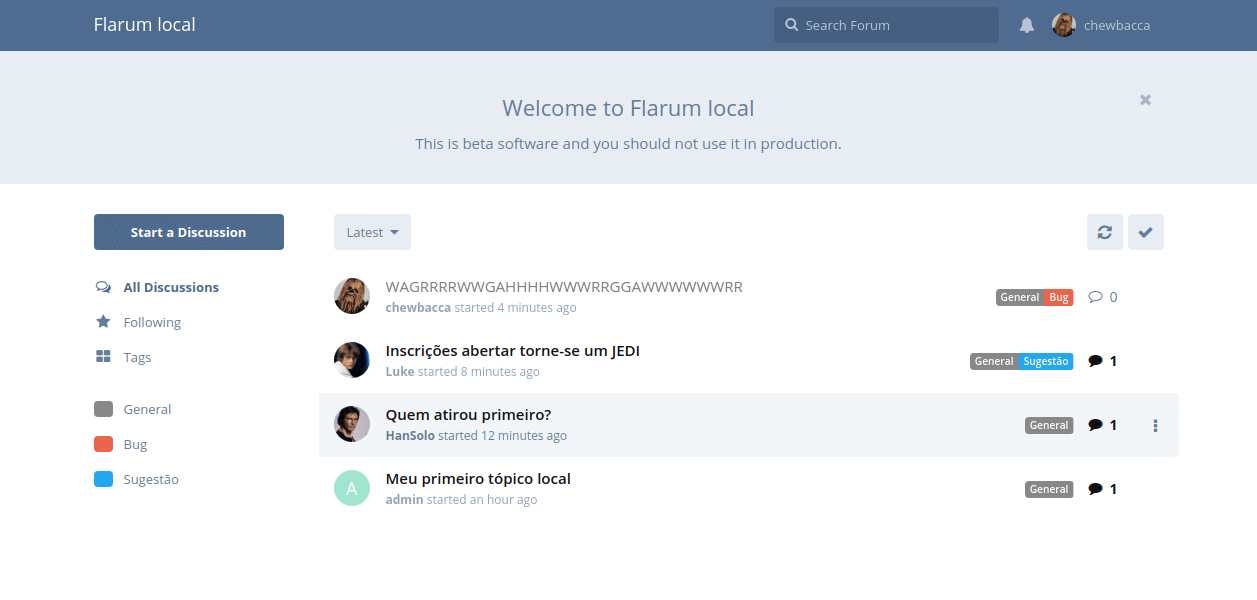
Task: Click Sugestão tag label on Inscrições discussion
Action: coord(1045,361)
